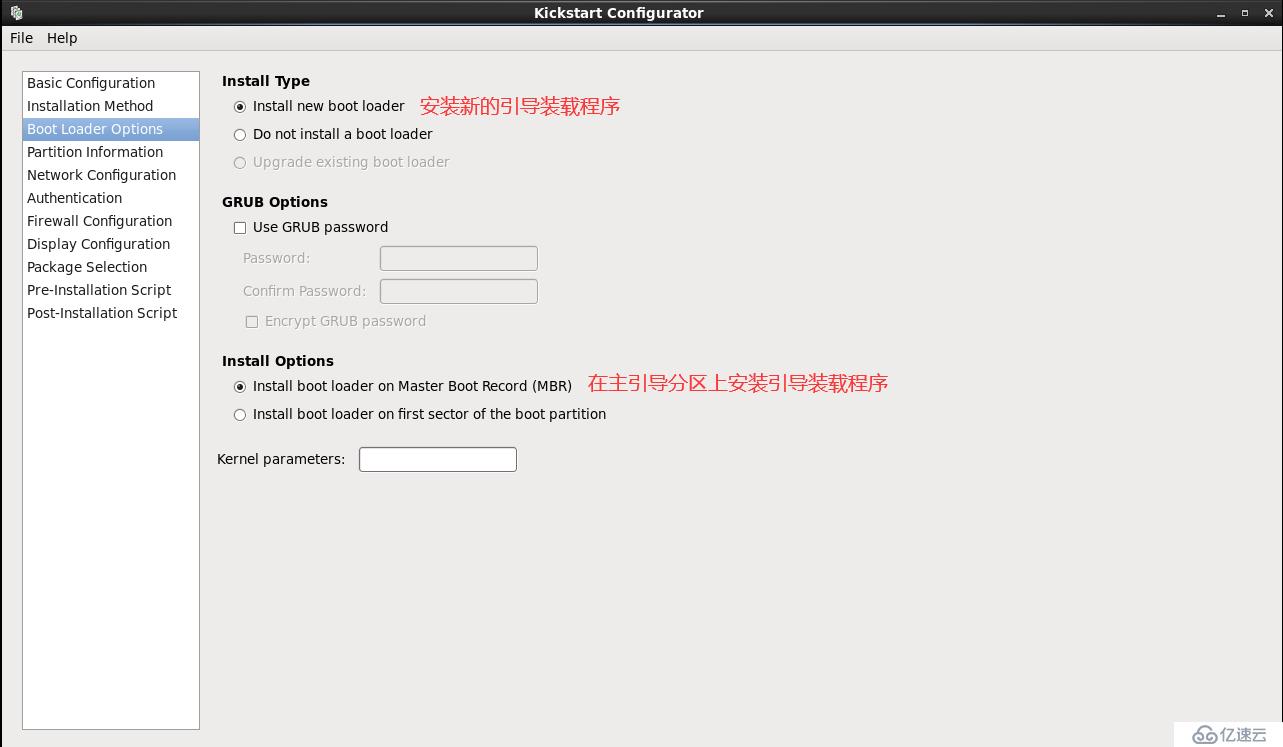This screenshot has height=747, width=1283.
Task: Go to Installation Method section
Action: coord(111,106)
